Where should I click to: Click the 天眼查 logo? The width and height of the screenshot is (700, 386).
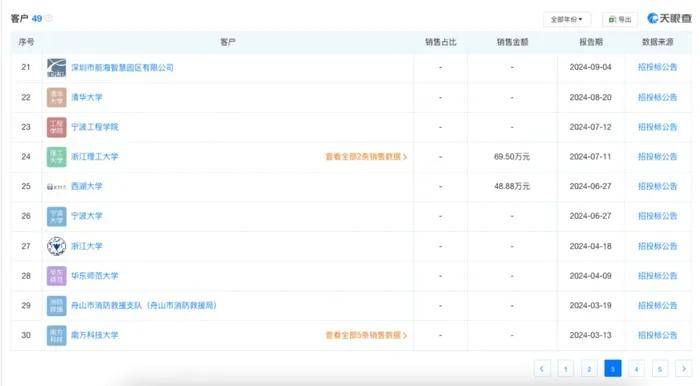669,18
